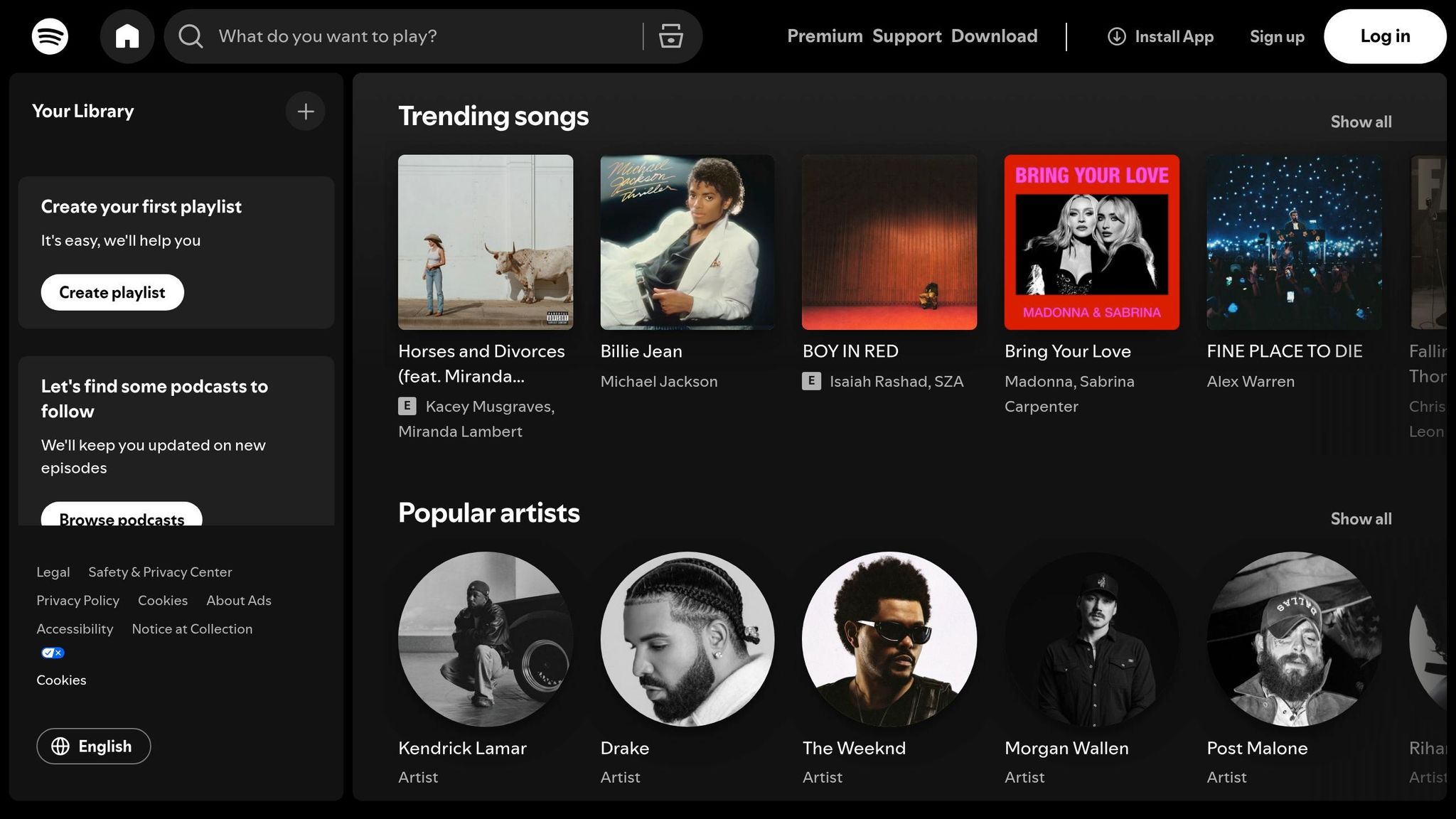Click the Spotify logo
Viewport: 1456px width, 819px height.
click(x=50, y=36)
